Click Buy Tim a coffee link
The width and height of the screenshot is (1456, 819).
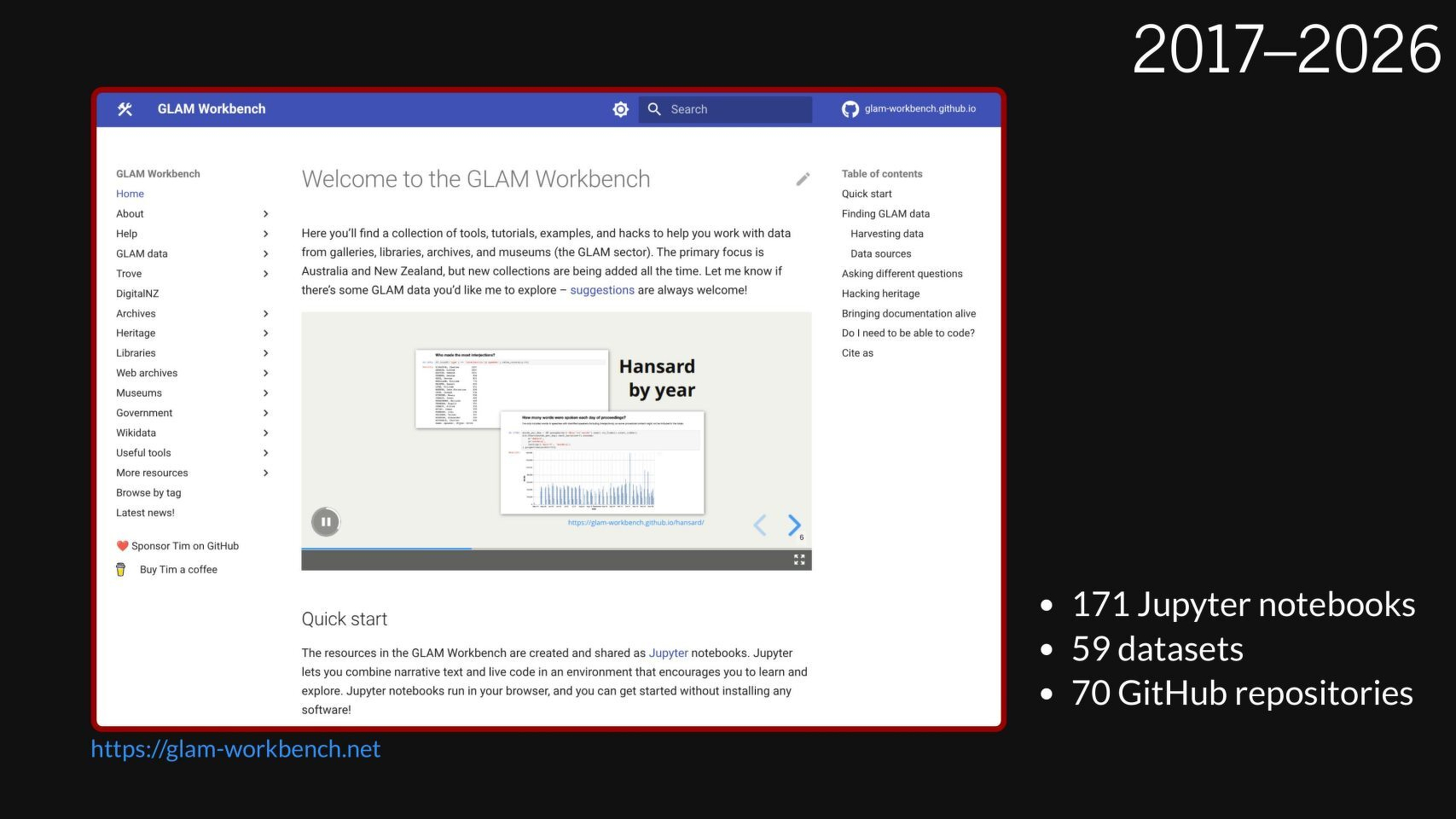(178, 570)
